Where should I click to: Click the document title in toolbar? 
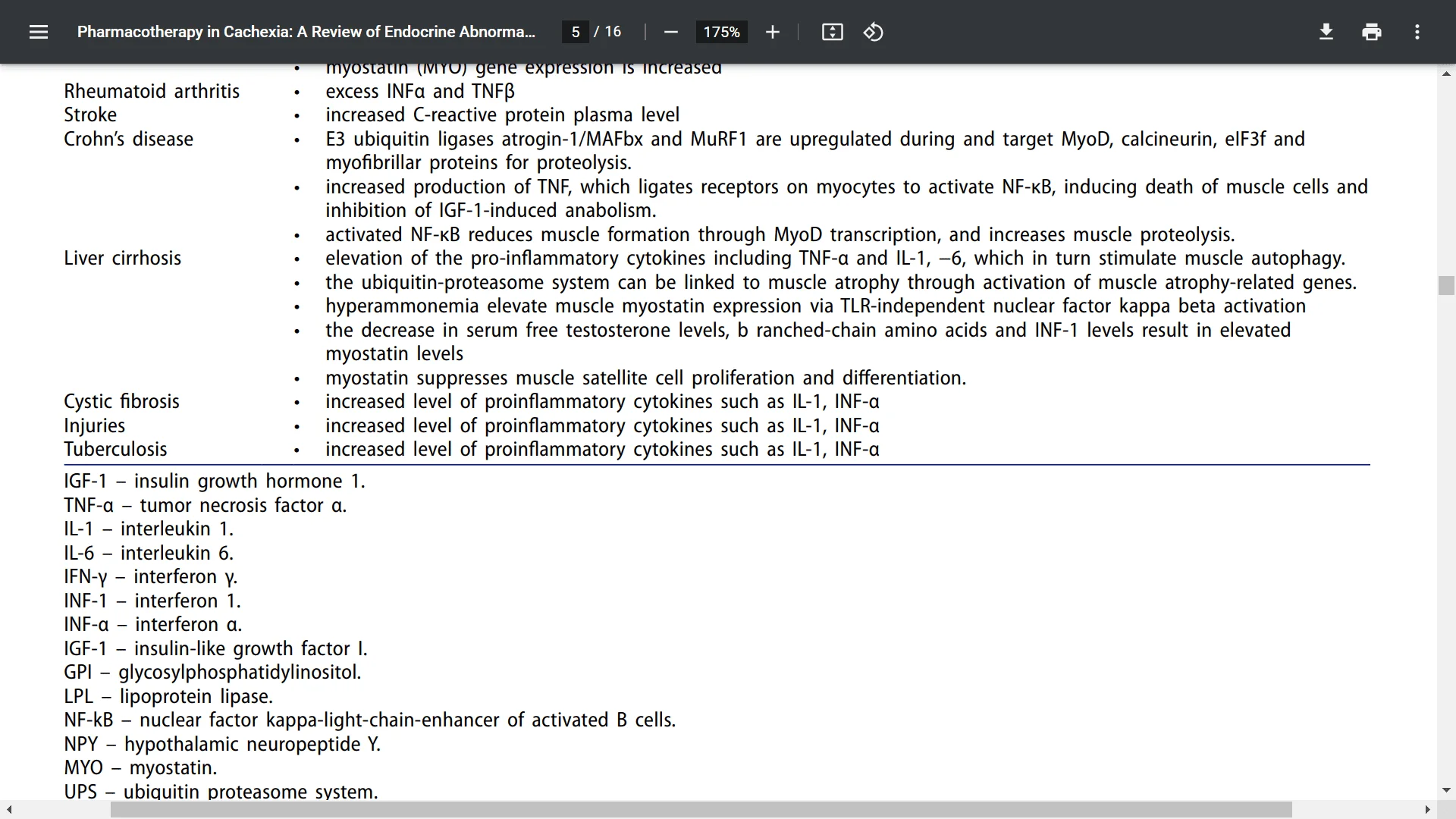point(306,32)
